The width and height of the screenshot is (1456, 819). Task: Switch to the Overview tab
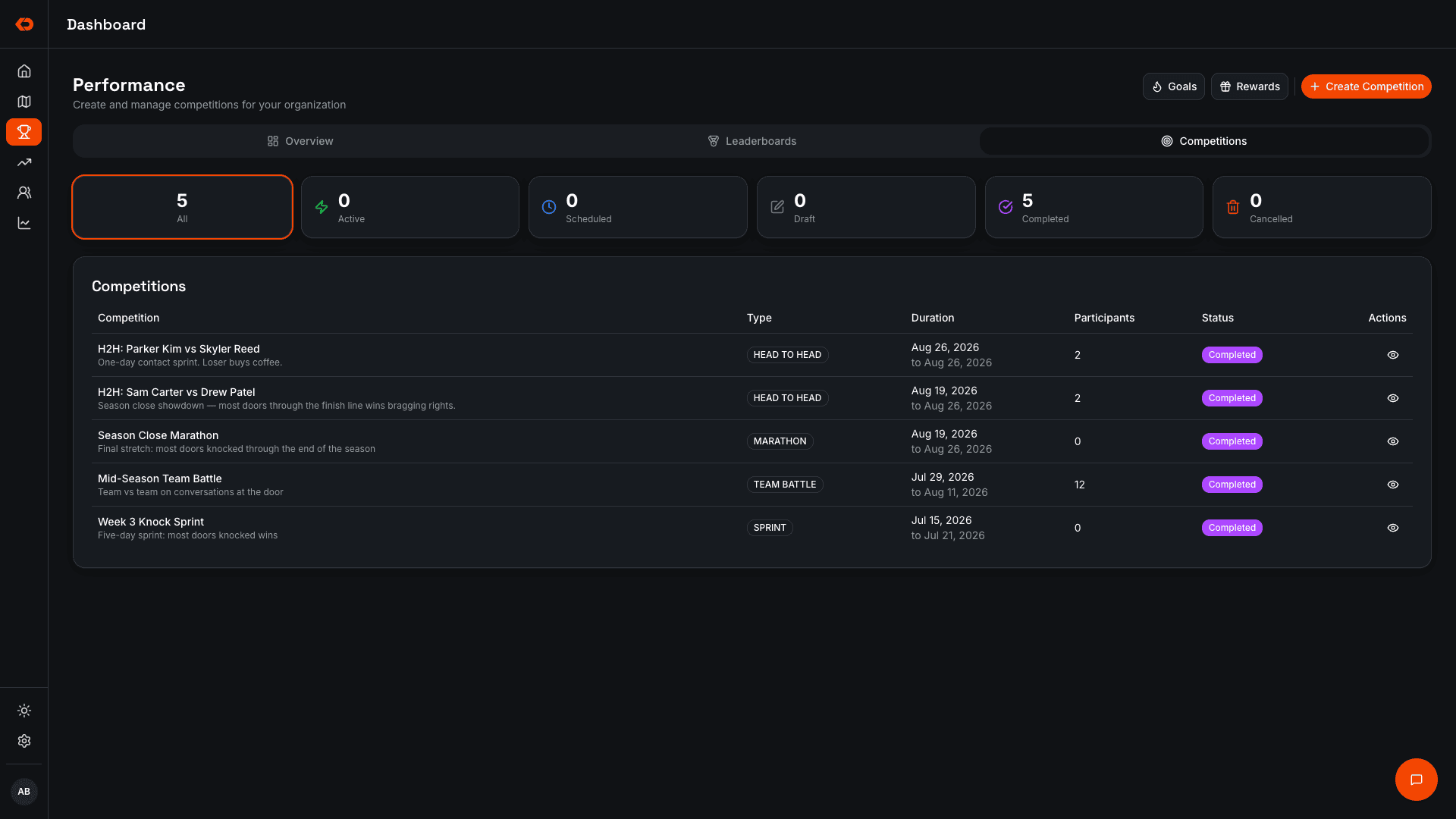tap(300, 141)
